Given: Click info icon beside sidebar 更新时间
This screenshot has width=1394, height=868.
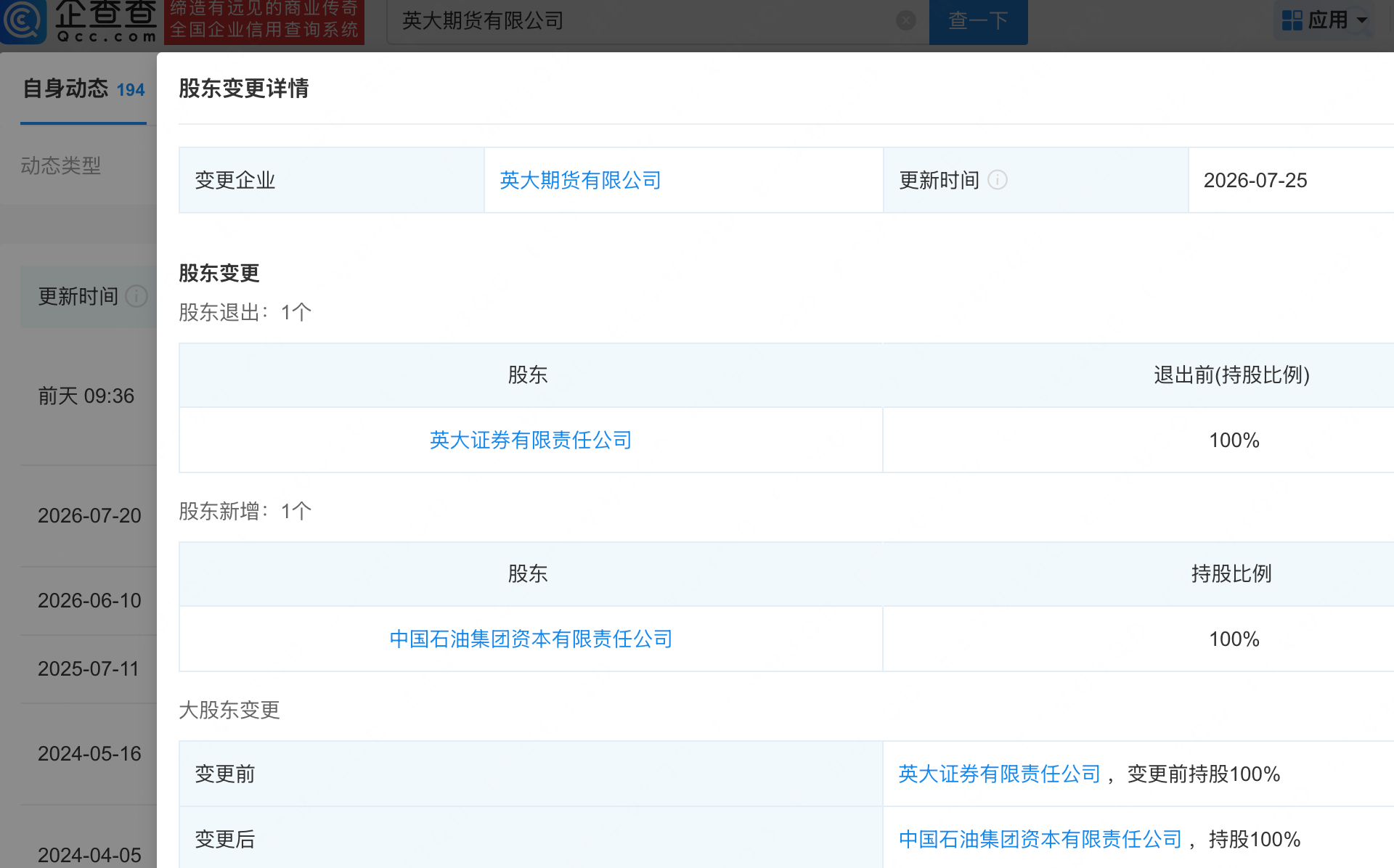Looking at the screenshot, I should pyautogui.click(x=136, y=296).
